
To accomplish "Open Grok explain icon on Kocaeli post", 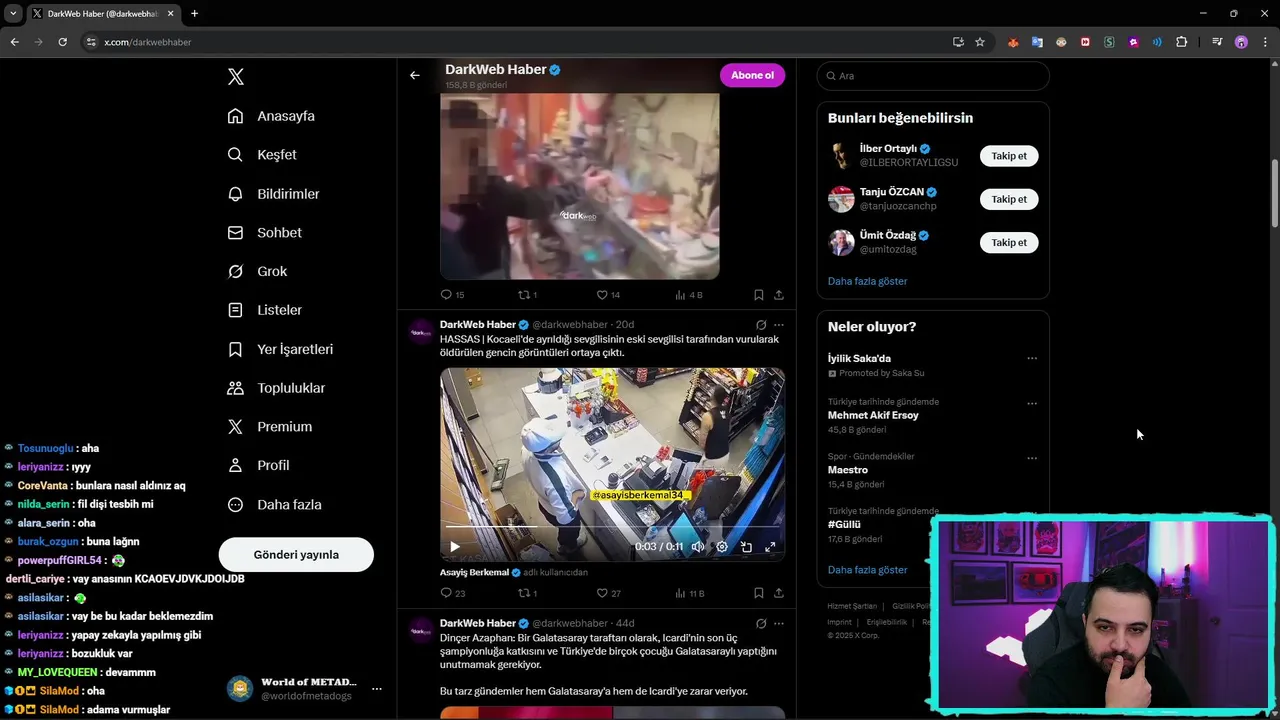I will 761,325.
